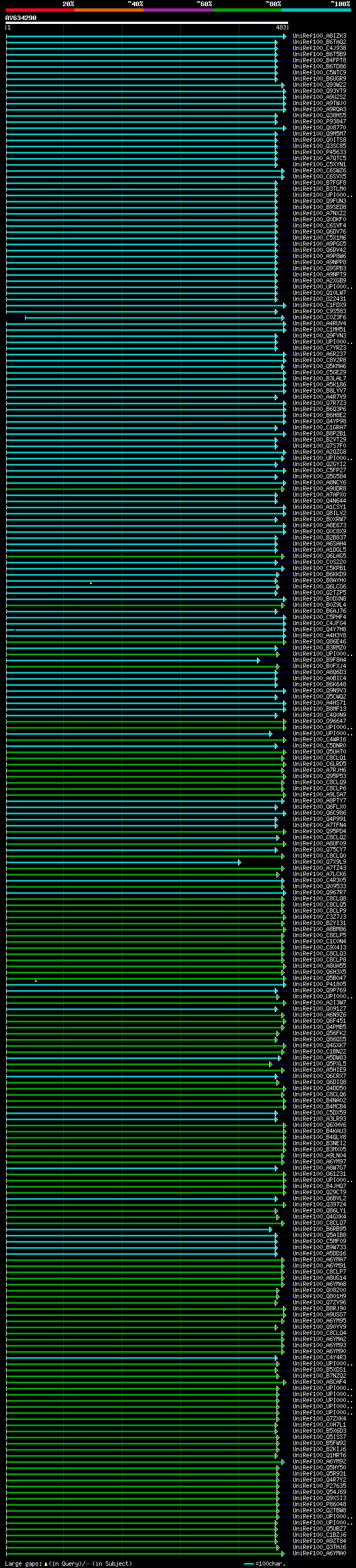356x1568 pixels.
Task: Click the red 20% identity color segment
Action: pyautogui.click(x=40, y=10)
